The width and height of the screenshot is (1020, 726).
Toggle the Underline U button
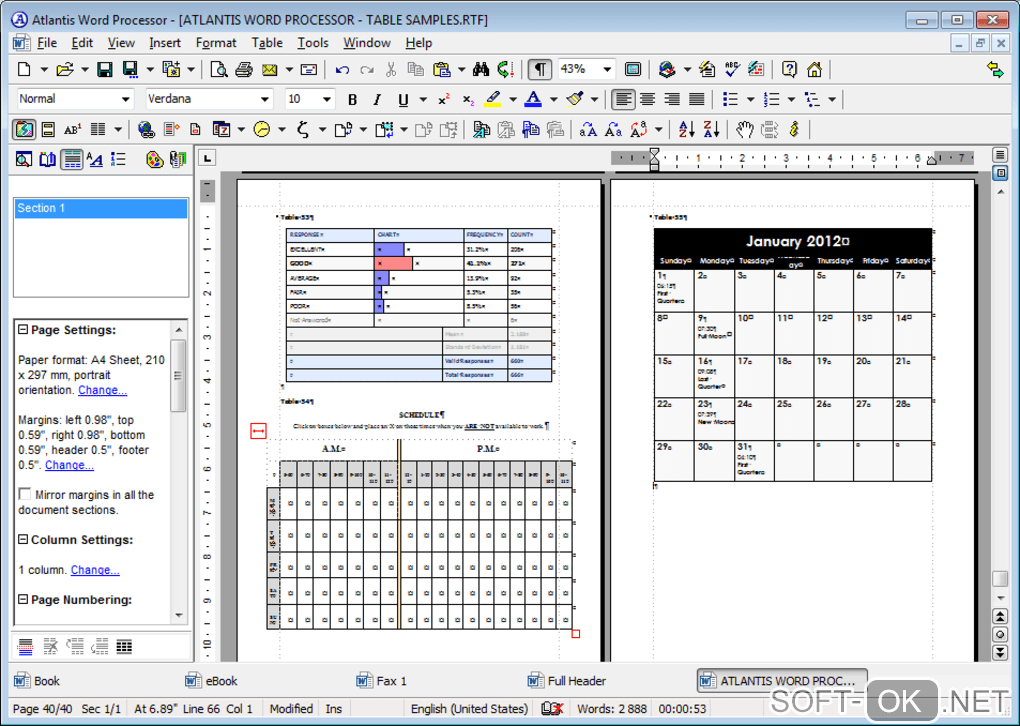[x=403, y=100]
